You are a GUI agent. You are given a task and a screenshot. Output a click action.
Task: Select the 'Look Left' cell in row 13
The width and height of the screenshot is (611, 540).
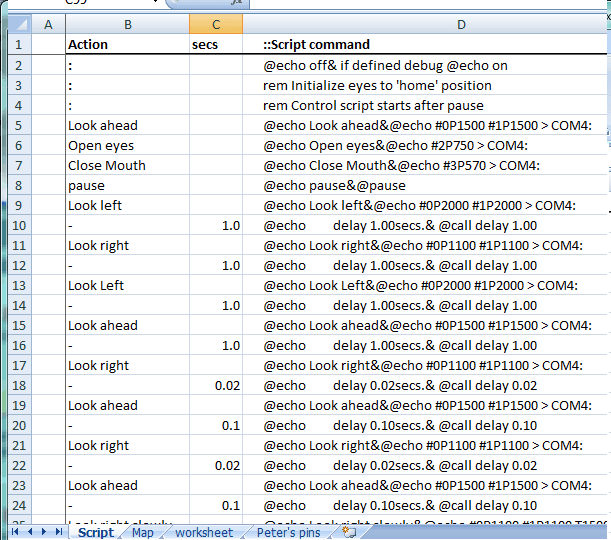click(127, 285)
